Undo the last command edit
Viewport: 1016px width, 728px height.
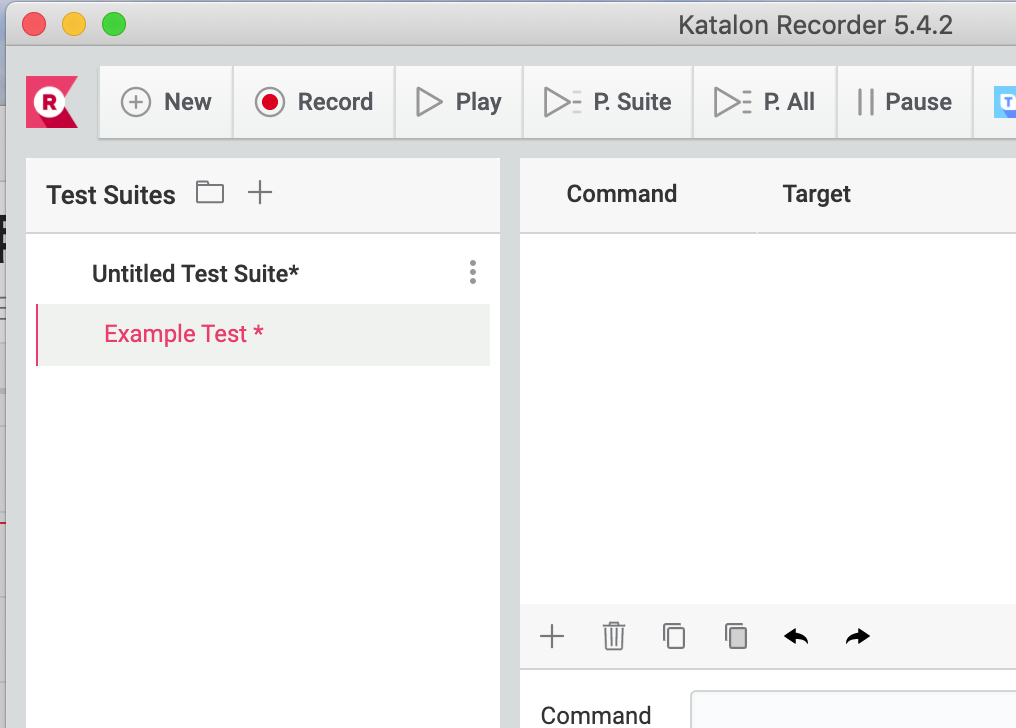pyautogui.click(x=796, y=637)
